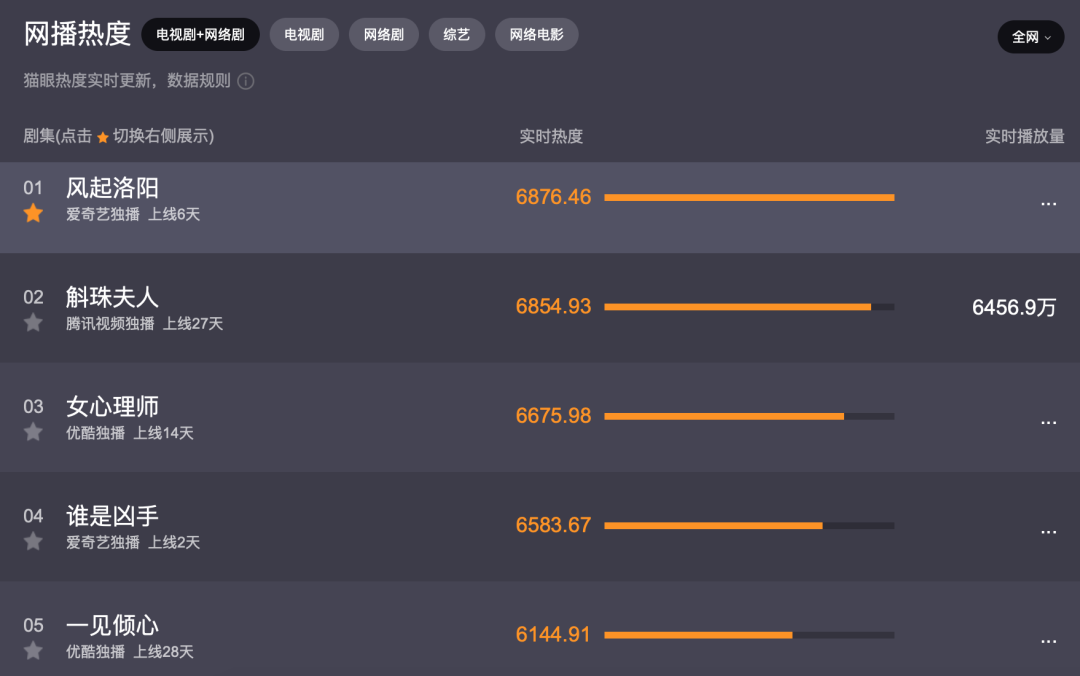Switch to the 电视剧 tab
The image size is (1080, 676).
pos(304,34)
